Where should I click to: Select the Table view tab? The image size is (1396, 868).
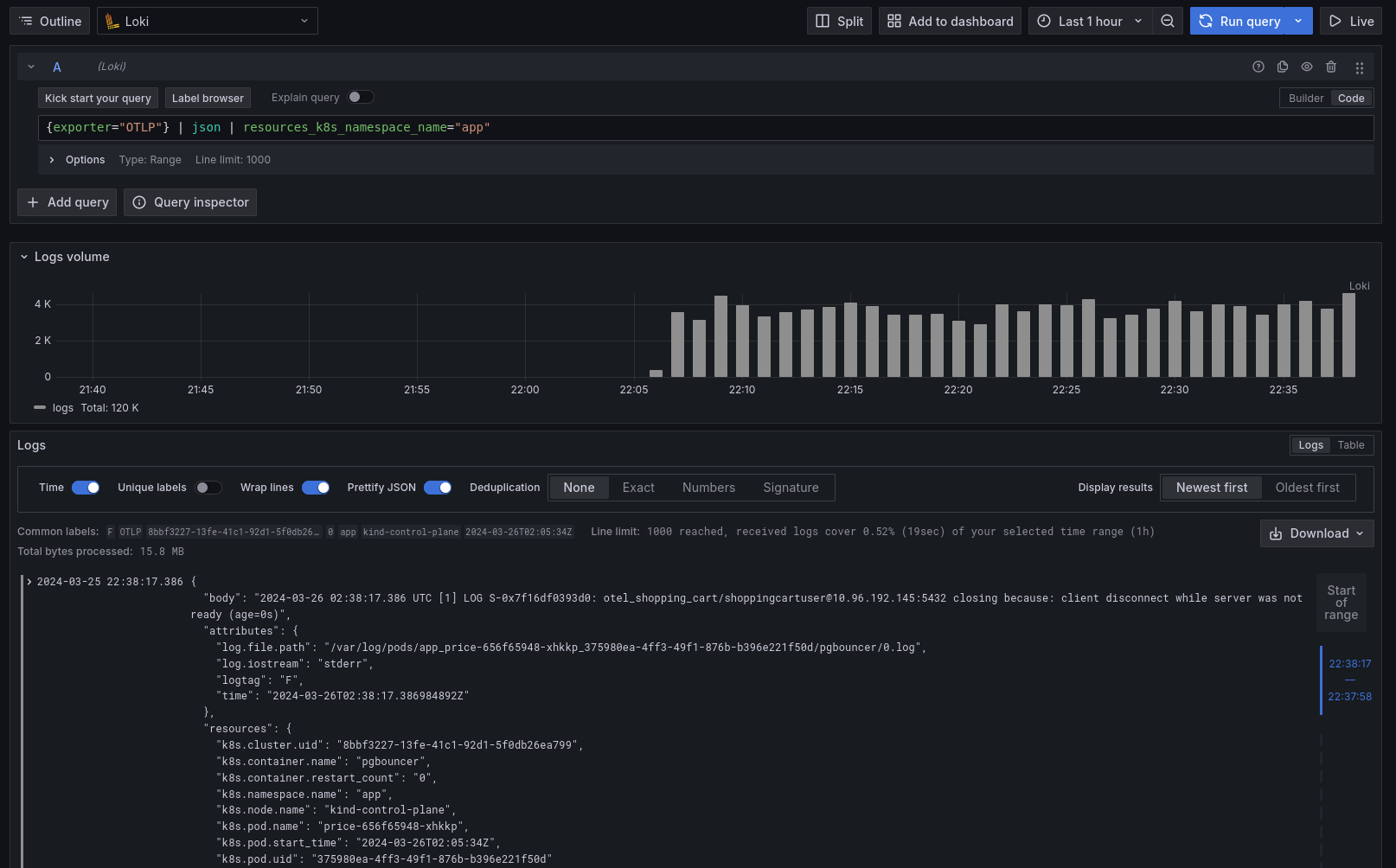1351,445
